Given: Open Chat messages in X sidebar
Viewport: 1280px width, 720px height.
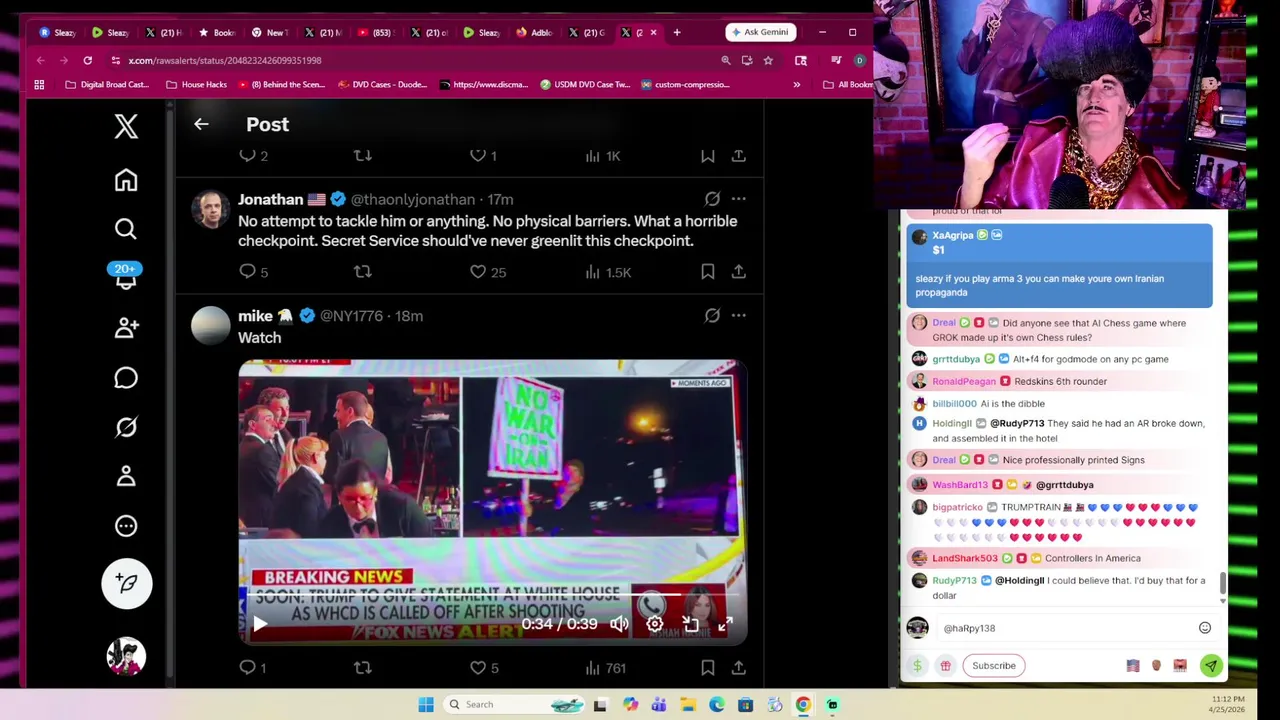Looking at the screenshot, I should (126, 377).
